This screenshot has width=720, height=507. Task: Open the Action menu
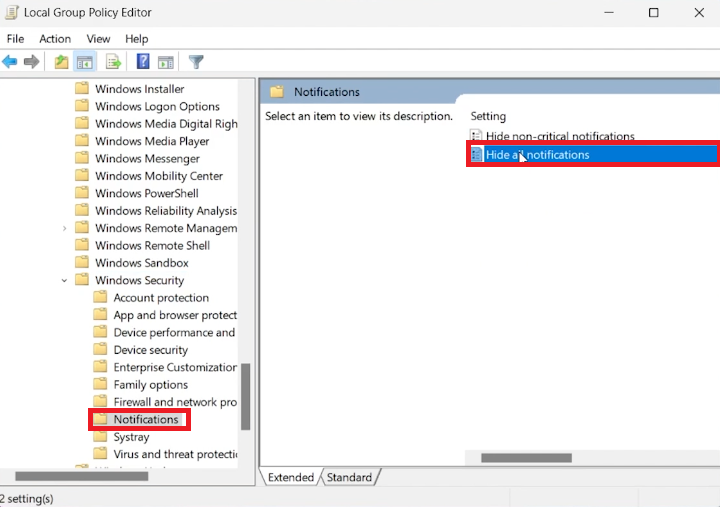tap(55, 39)
